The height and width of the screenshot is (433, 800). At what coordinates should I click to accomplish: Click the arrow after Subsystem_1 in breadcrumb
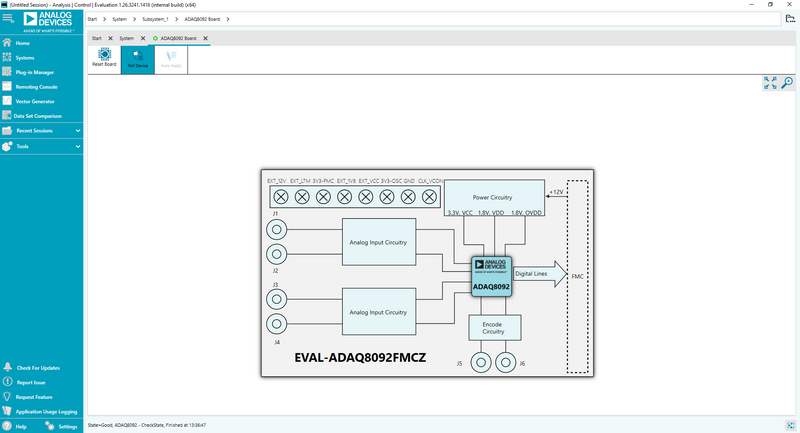176,19
